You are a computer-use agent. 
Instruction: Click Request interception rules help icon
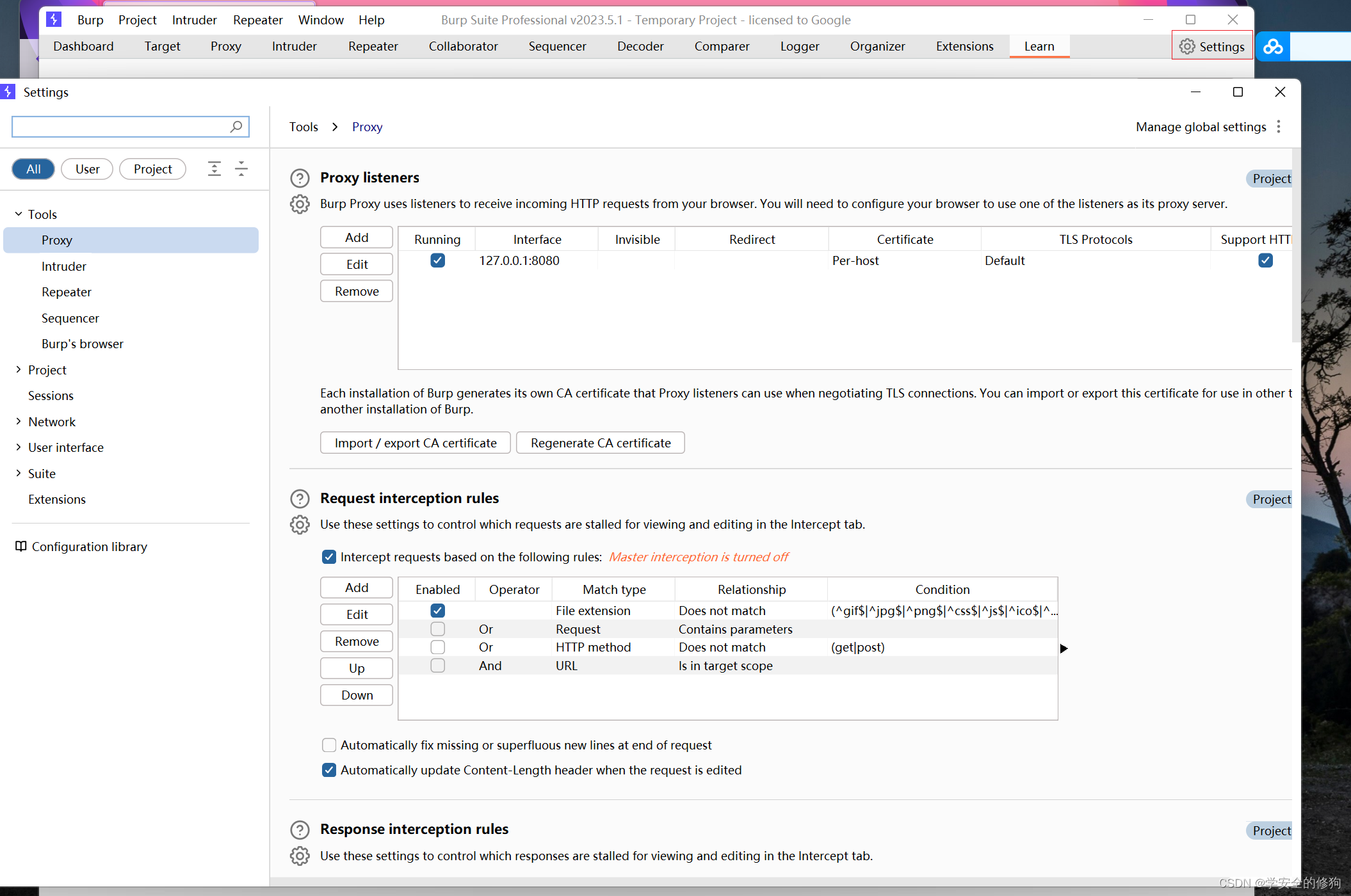300,499
